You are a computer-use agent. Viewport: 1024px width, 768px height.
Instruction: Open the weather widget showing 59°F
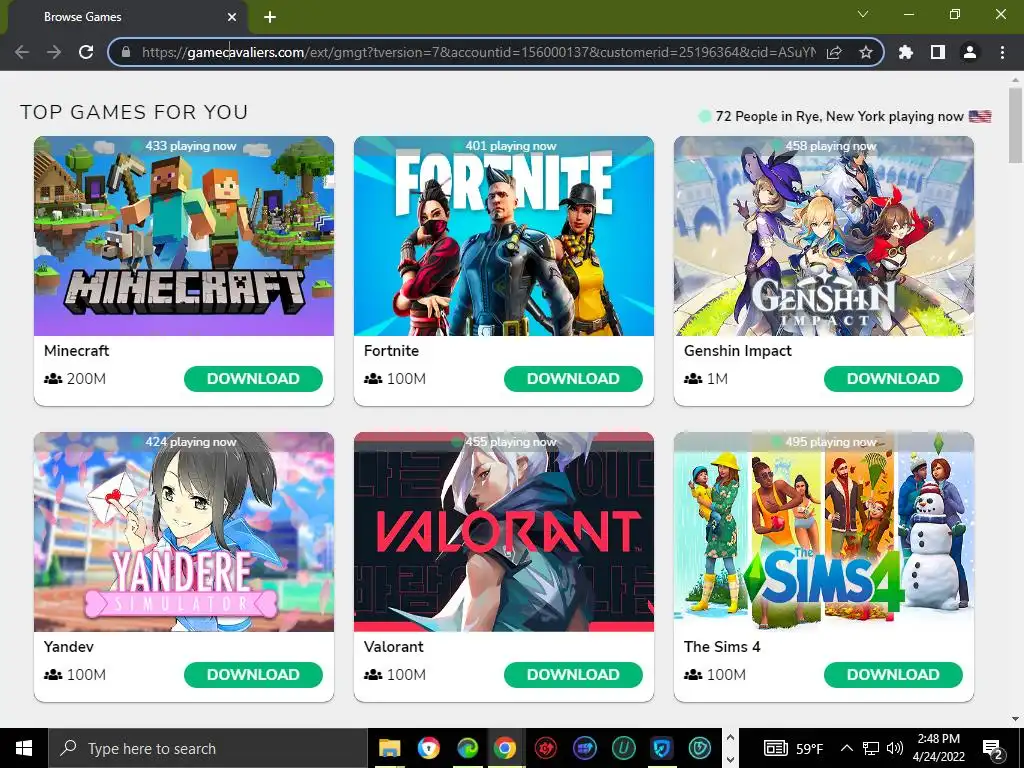pos(793,748)
